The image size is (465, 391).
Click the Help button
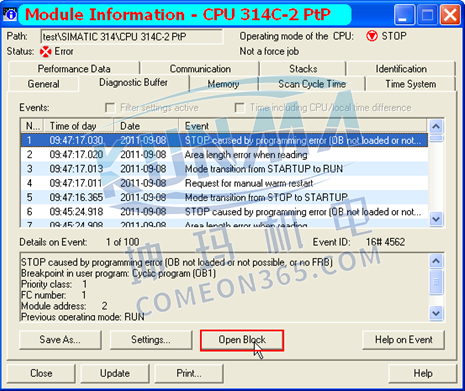[423, 373]
